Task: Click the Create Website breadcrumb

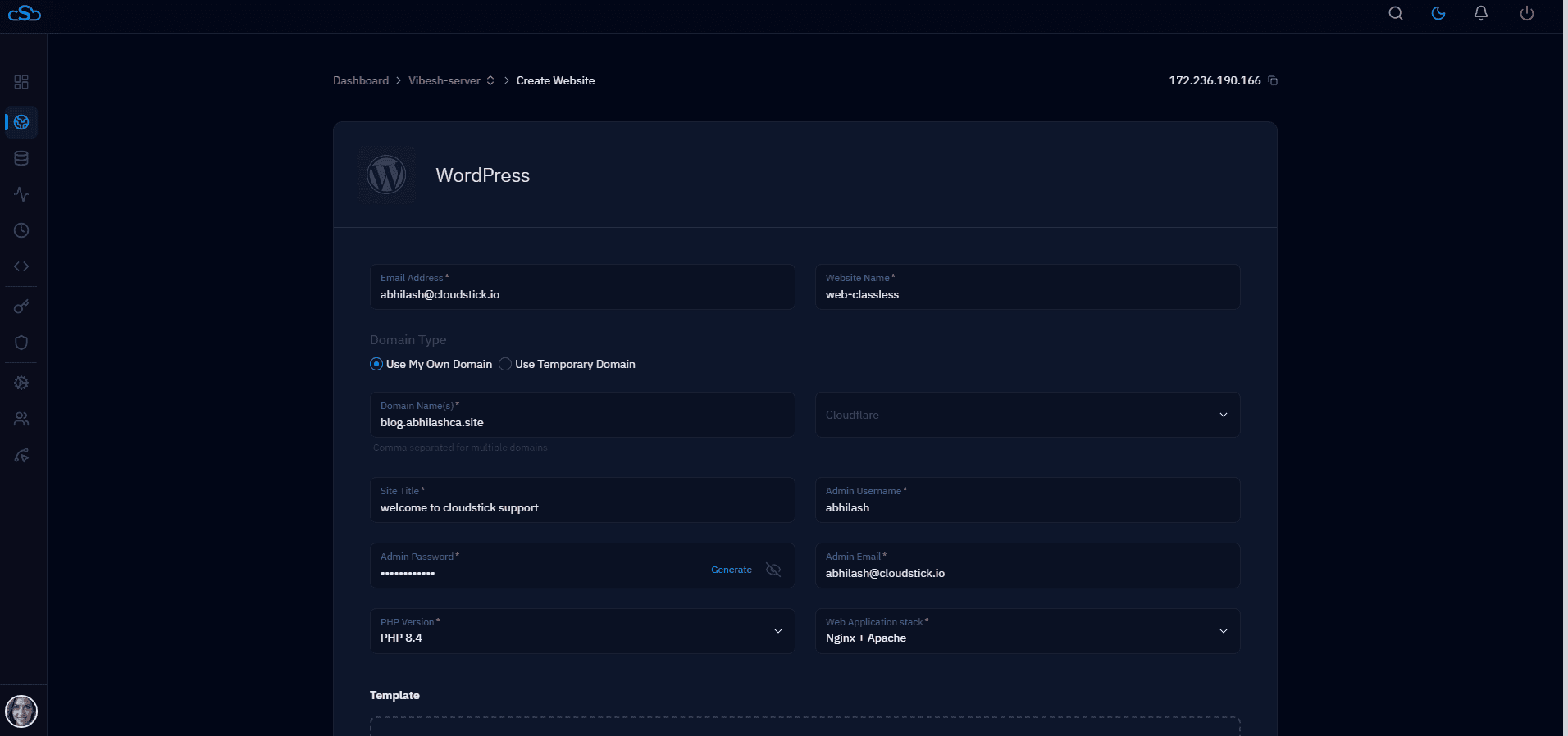Action: (555, 80)
